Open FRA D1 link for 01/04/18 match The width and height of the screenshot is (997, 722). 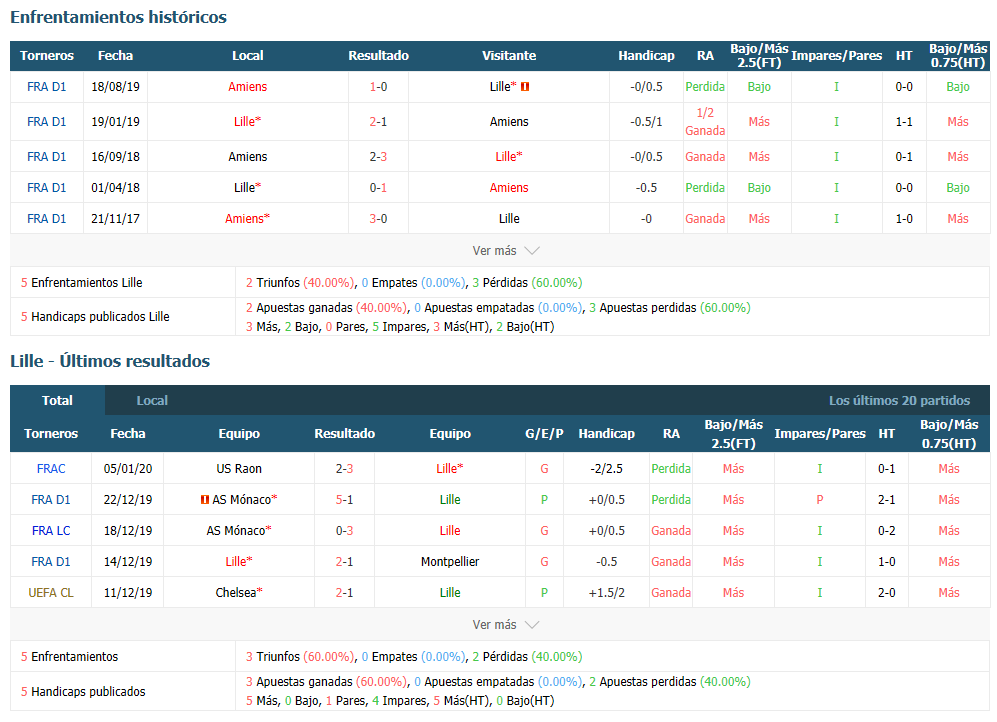point(46,187)
